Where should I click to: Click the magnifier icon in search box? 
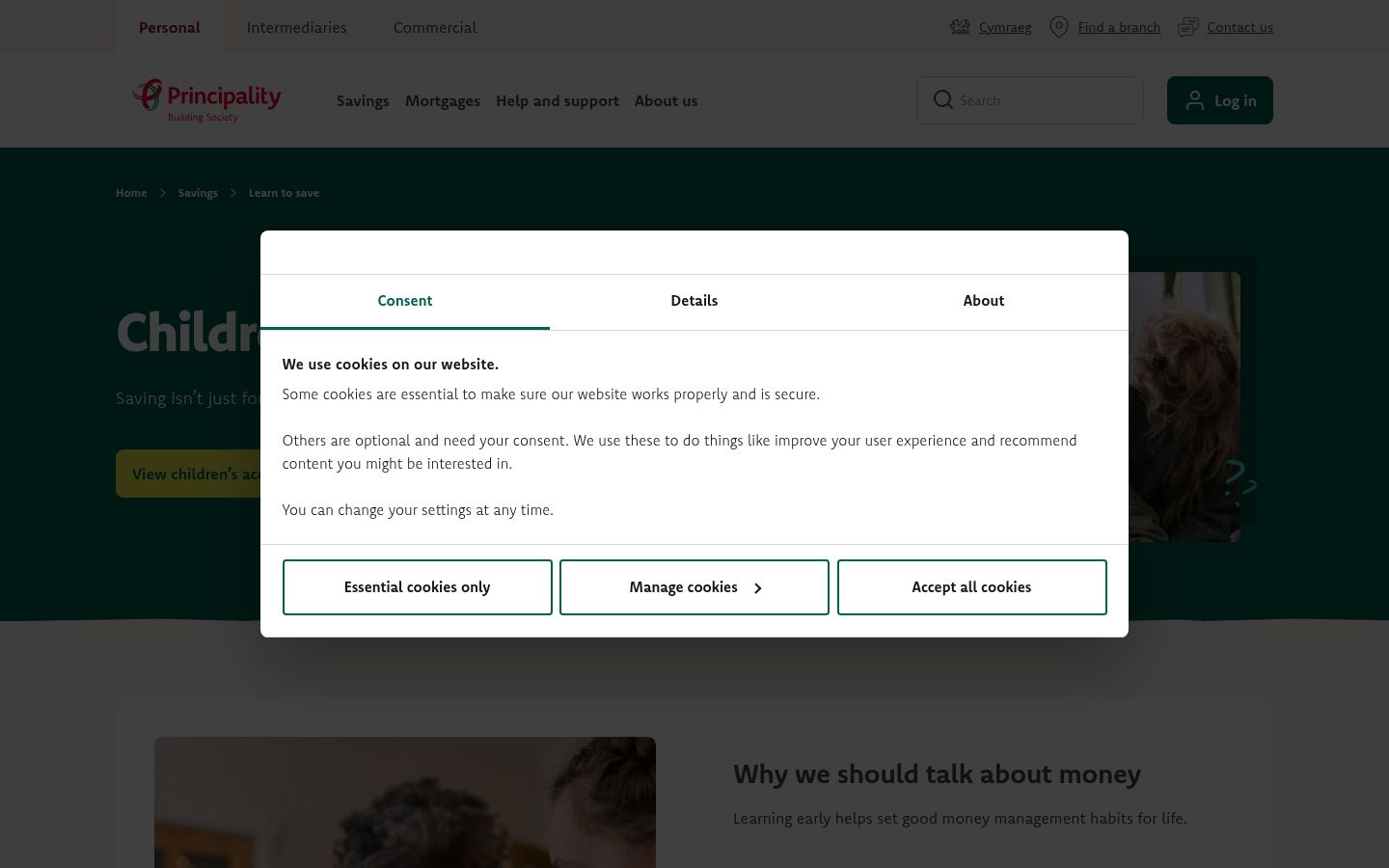[x=943, y=100]
